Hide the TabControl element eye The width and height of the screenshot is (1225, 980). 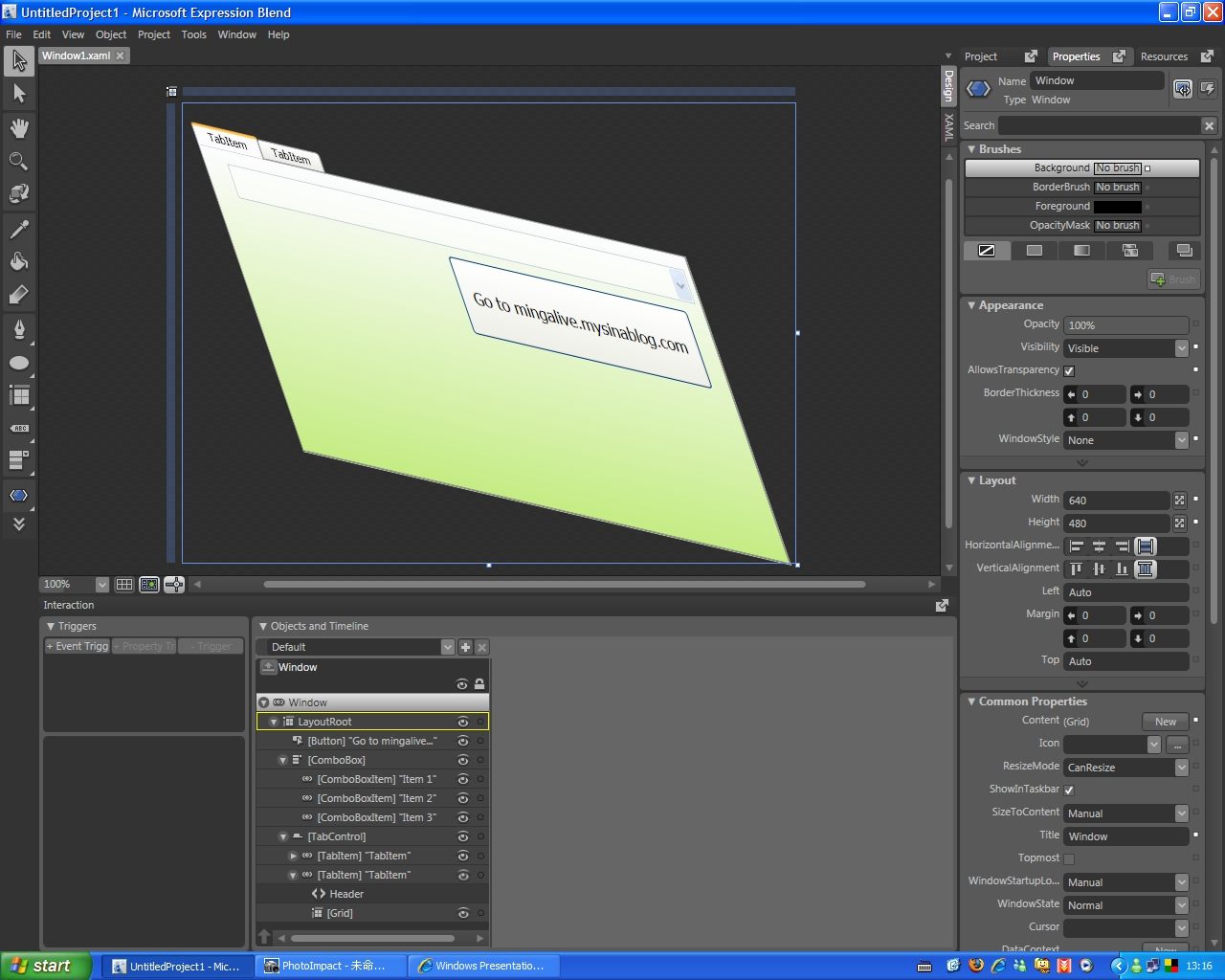[463, 836]
